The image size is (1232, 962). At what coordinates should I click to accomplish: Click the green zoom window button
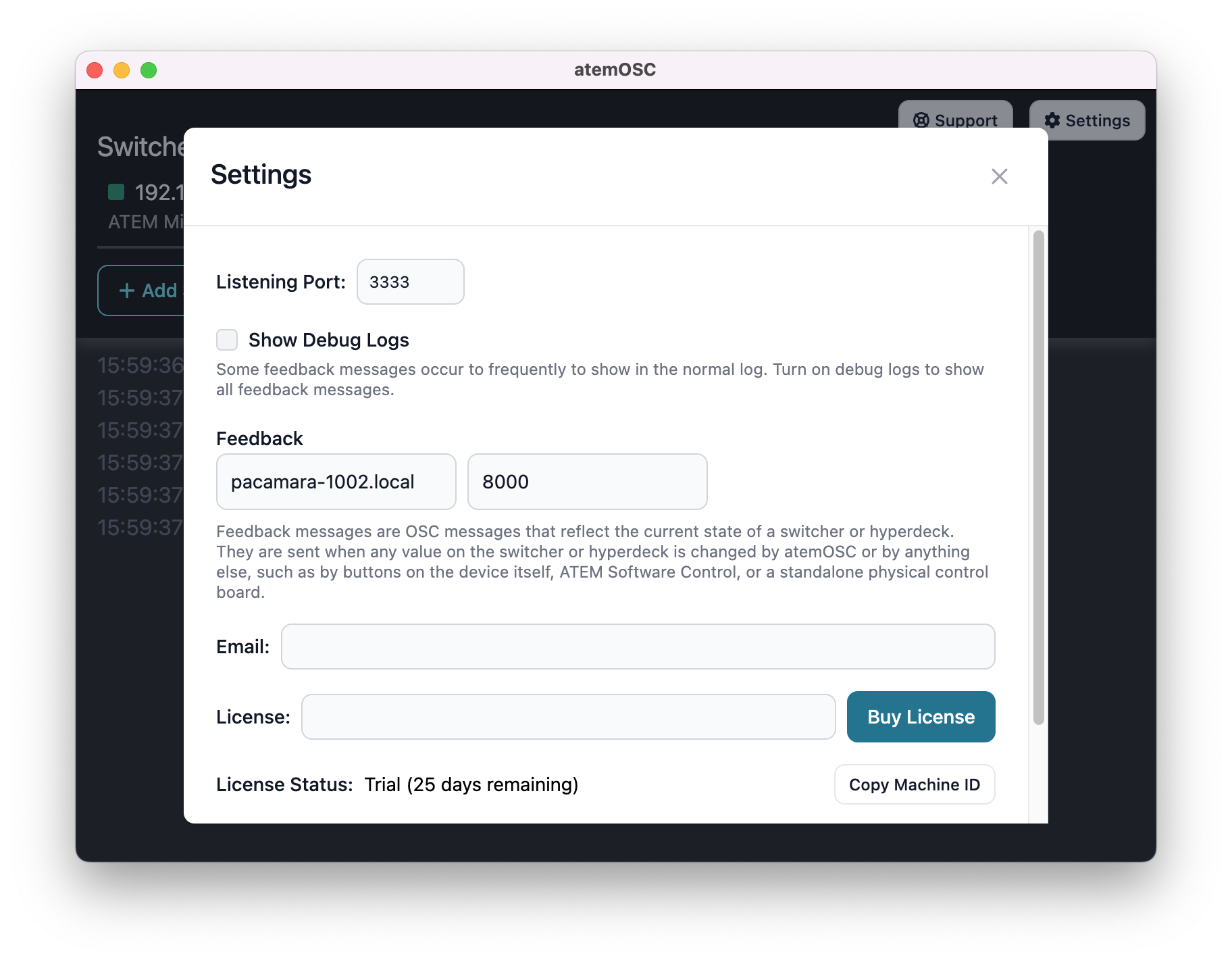click(149, 70)
